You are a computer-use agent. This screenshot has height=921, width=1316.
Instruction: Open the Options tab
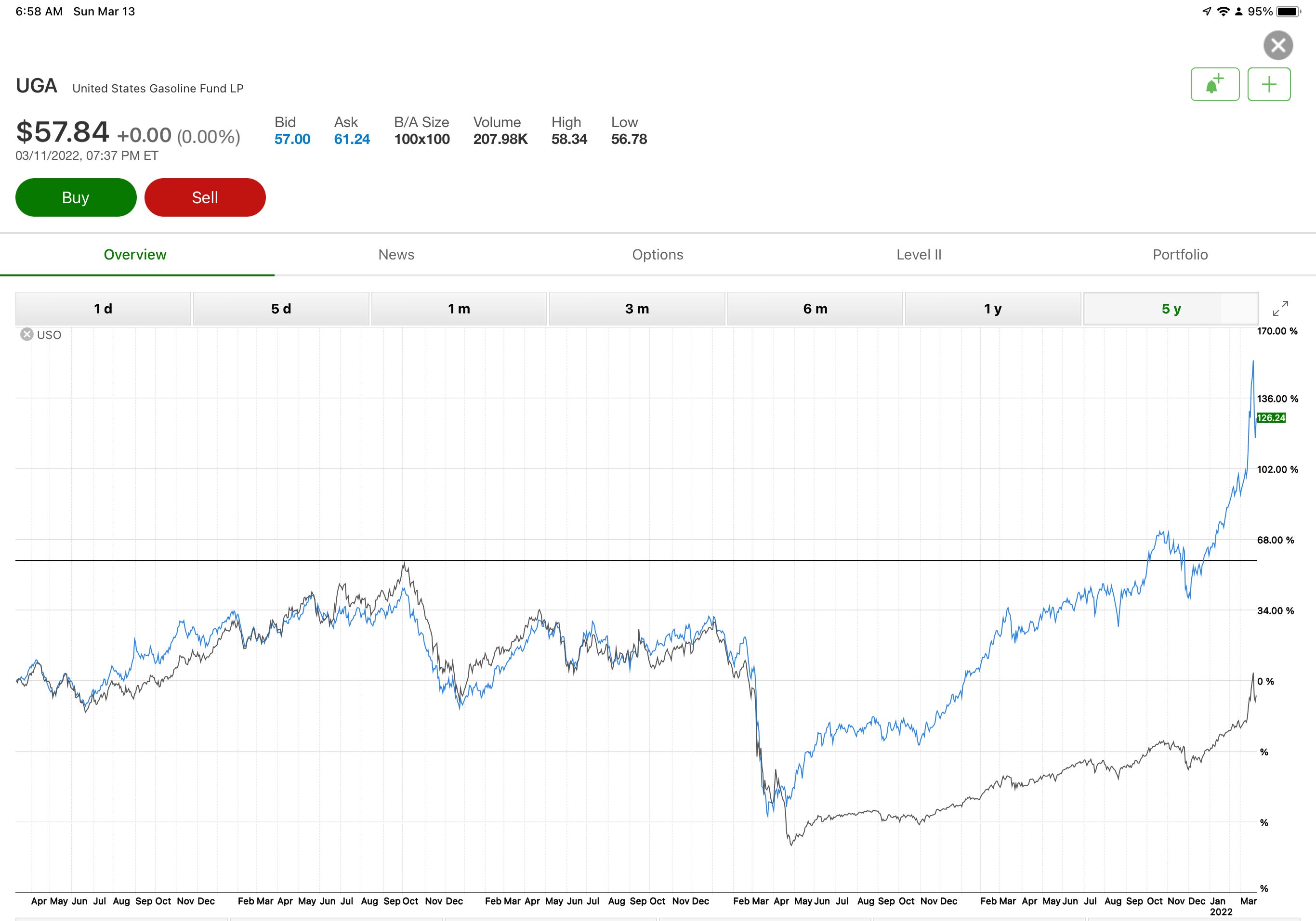pyautogui.click(x=658, y=255)
